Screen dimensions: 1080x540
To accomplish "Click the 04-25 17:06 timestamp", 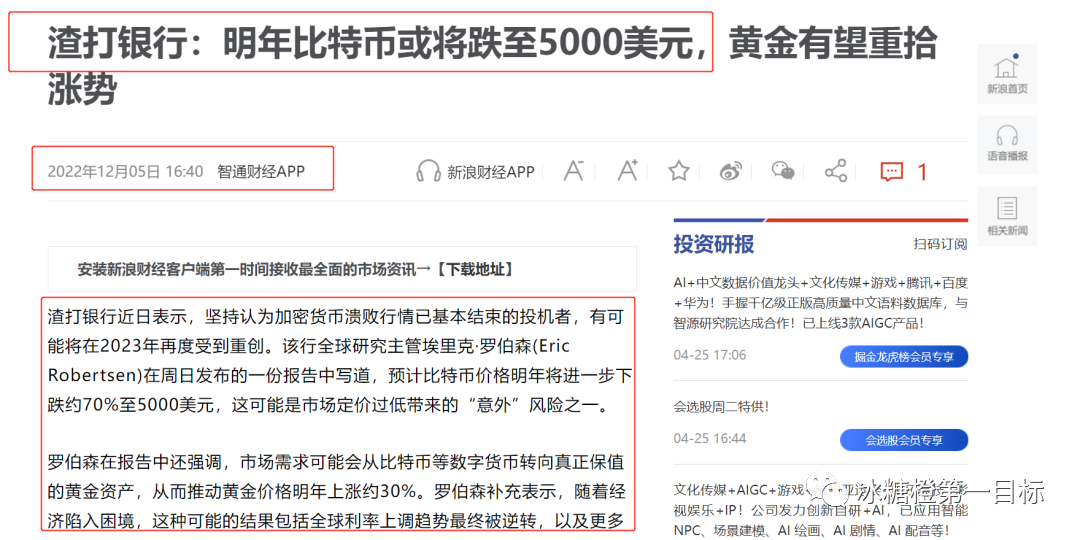I will [x=709, y=355].
